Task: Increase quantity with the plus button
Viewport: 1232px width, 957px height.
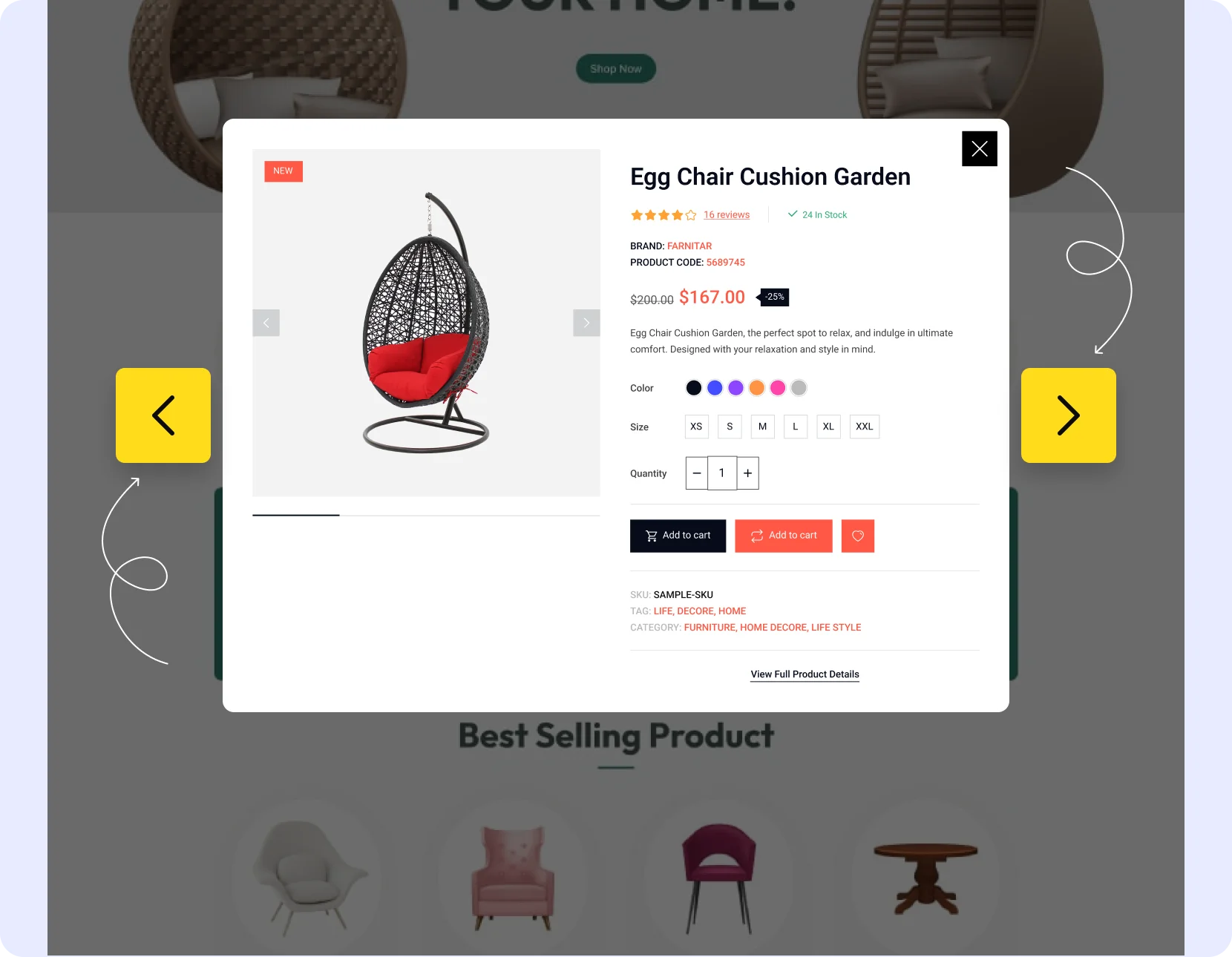Action: coord(748,473)
